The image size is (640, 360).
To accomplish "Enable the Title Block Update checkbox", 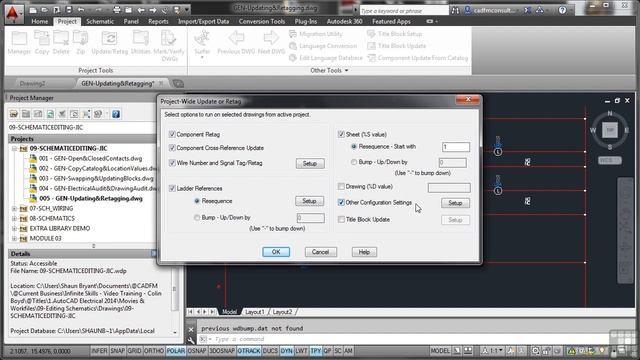I will (x=341, y=220).
